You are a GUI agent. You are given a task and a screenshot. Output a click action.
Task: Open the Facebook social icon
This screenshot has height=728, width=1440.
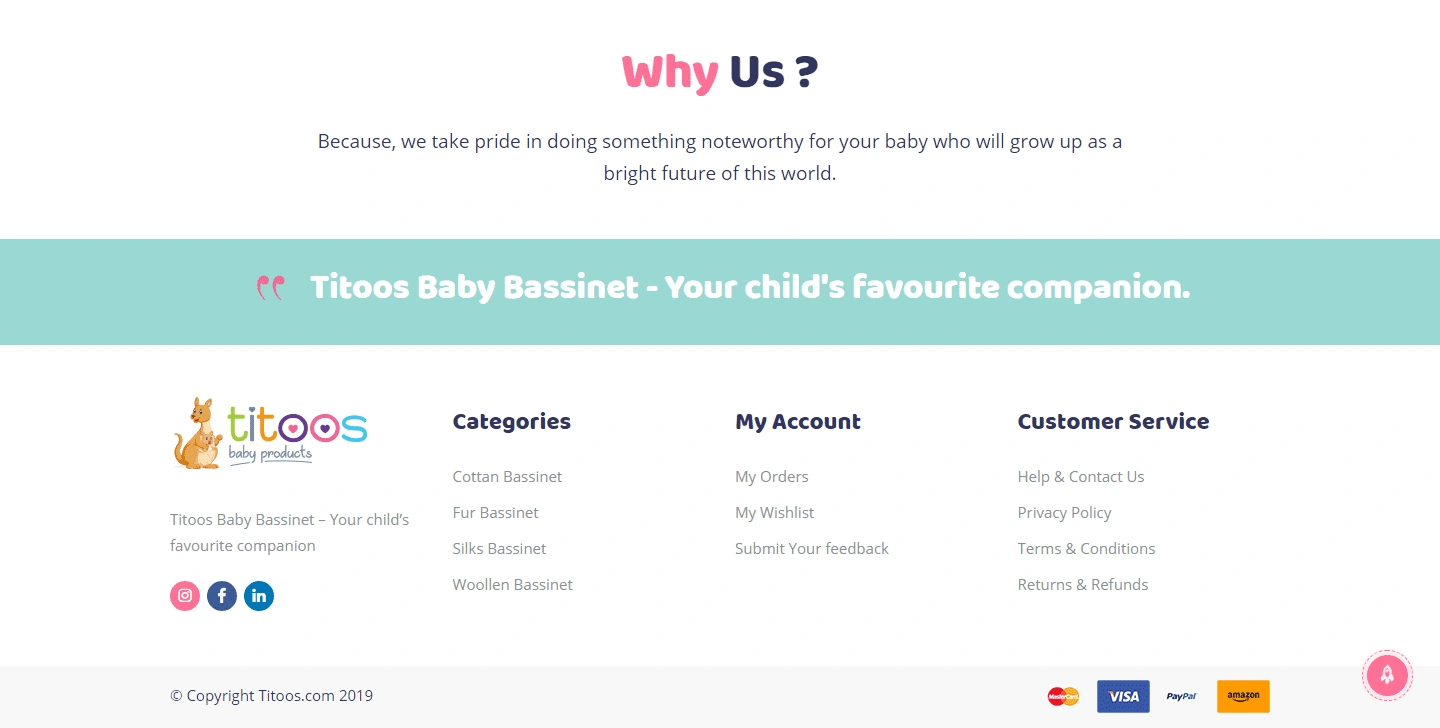click(x=222, y=596)
